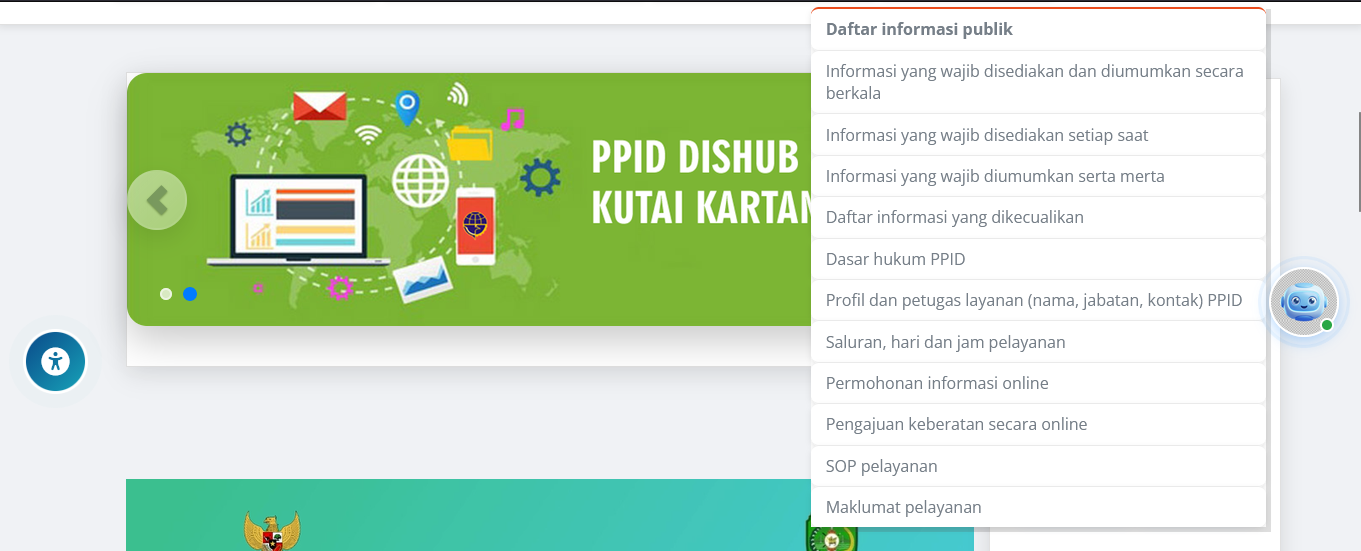Open Daftar informasi yang dikecualikan
This screenshot has height=551, width=1361.
click(x=1038, y=217)
